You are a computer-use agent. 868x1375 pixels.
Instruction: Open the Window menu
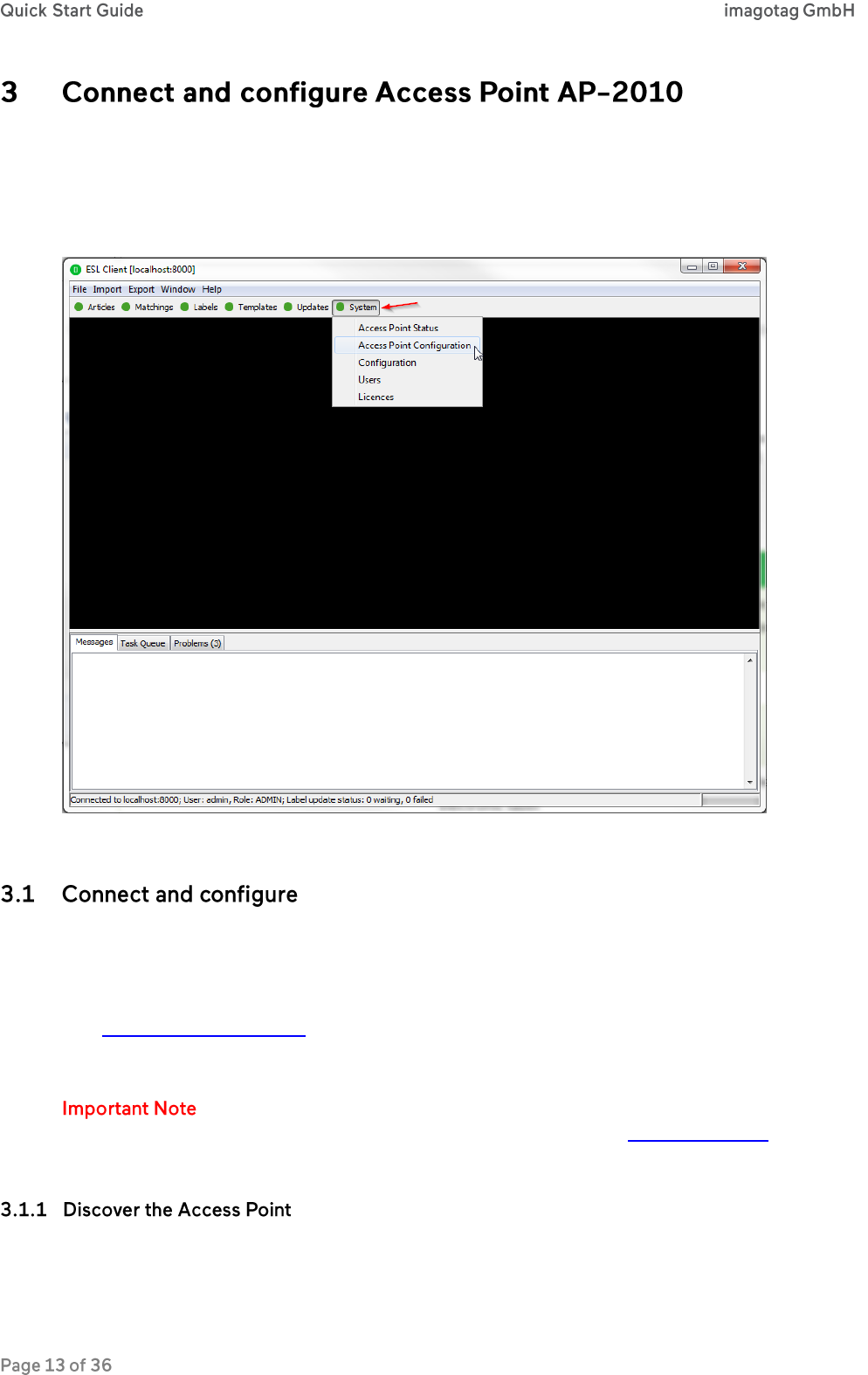click(178, 290)
